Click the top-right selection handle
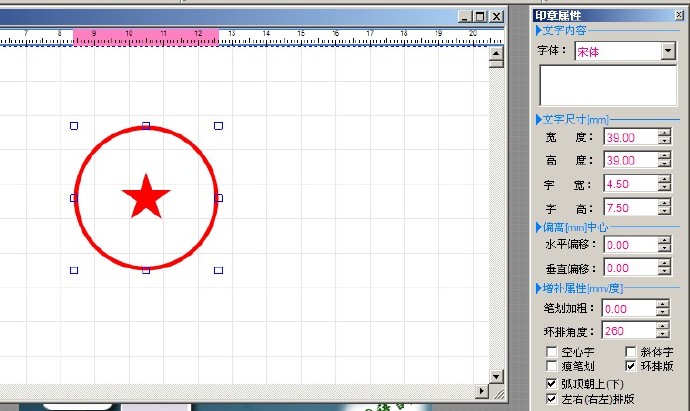 [218, 126]
